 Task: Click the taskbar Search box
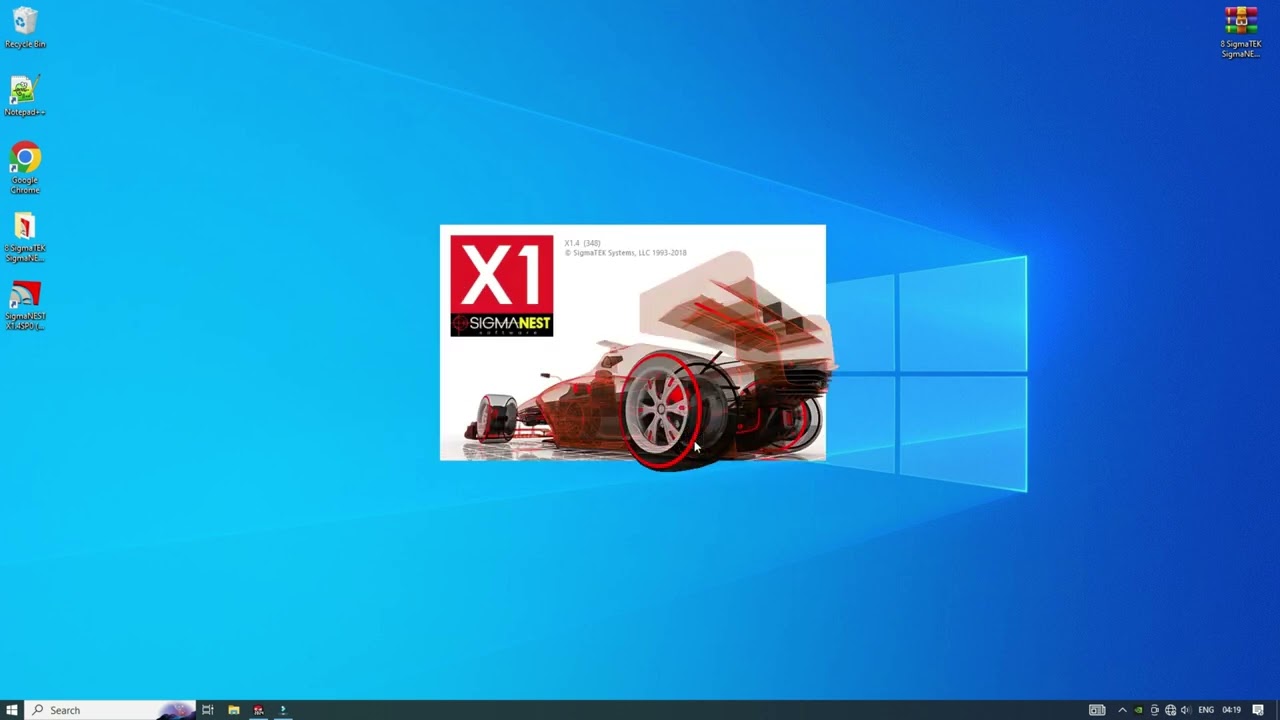click(110, 710)
